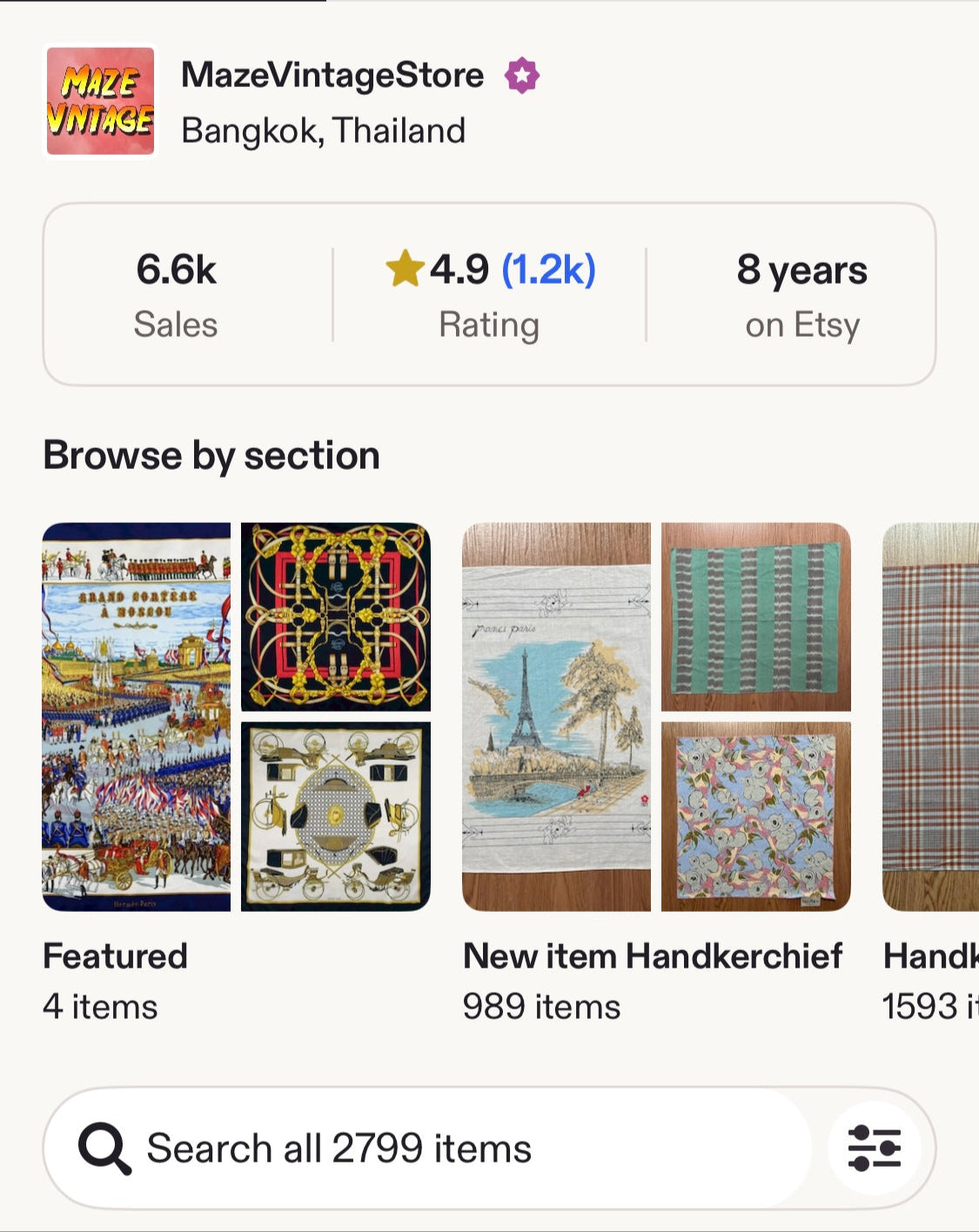The image size is (979, 1232).
Task: Open the red plaid handkerchief thumbnail
Action: coord(931,716)
